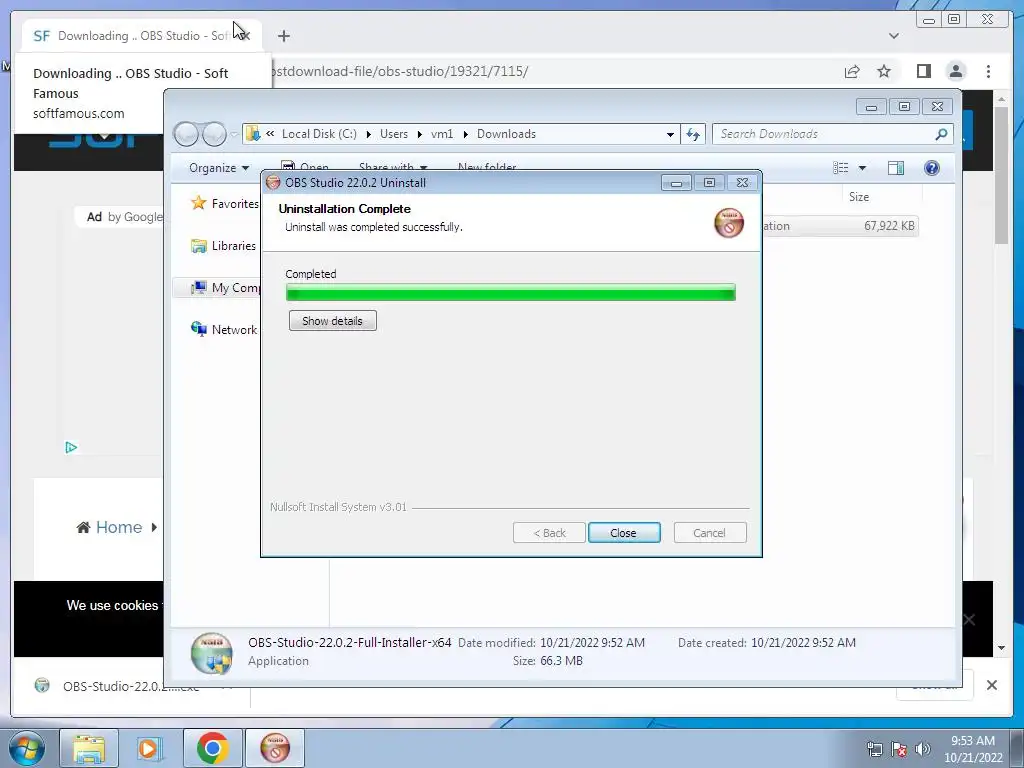Select Local Disk (C:) in address path
This screenshot has width=1024, height=768.
[319, 134]
